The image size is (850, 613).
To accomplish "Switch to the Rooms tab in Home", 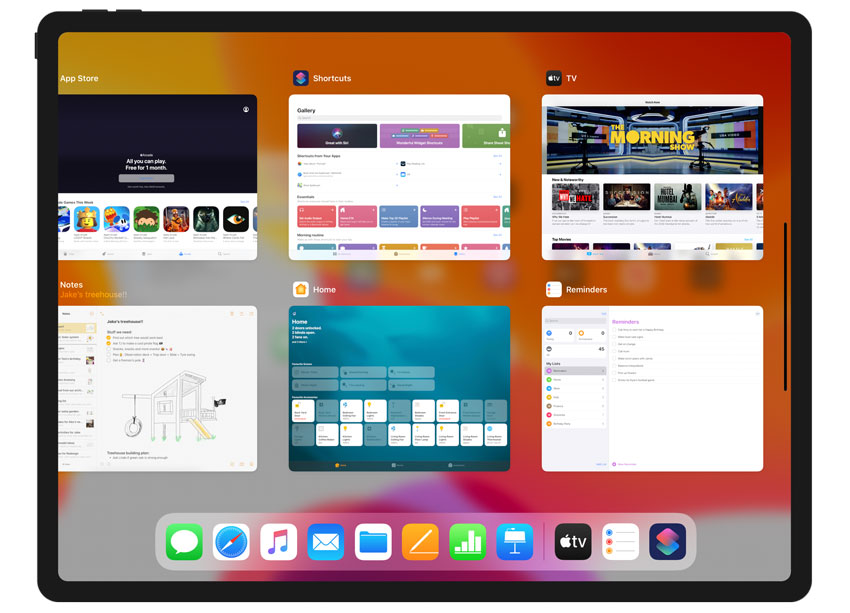I will pyautogui.click(x=397, y=465).
